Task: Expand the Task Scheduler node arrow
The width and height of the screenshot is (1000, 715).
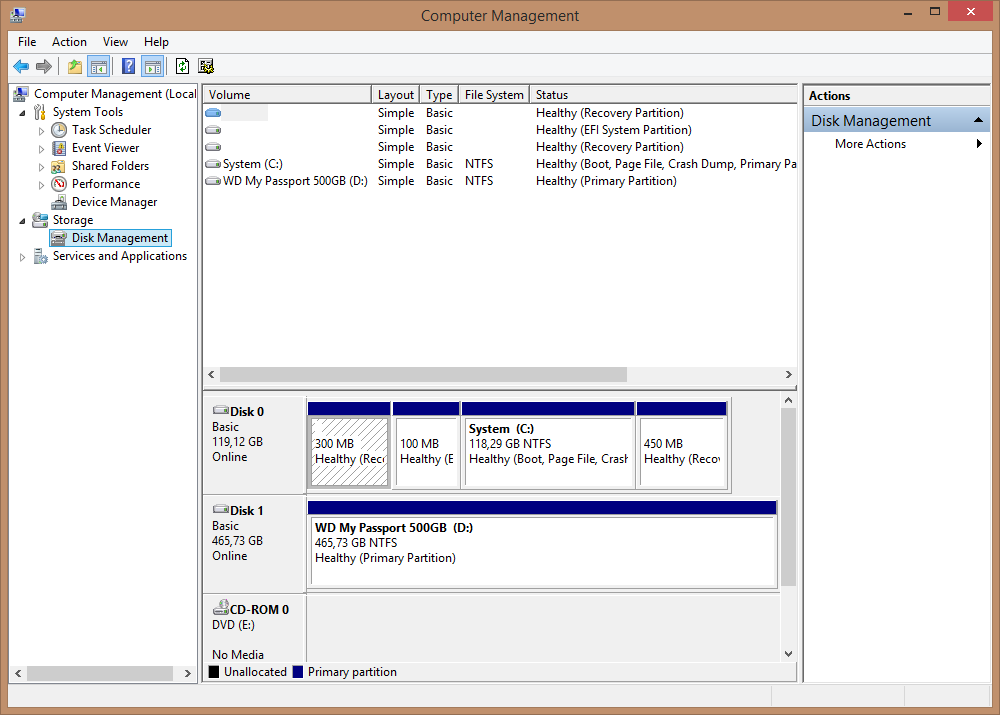Action: point(41,131)
